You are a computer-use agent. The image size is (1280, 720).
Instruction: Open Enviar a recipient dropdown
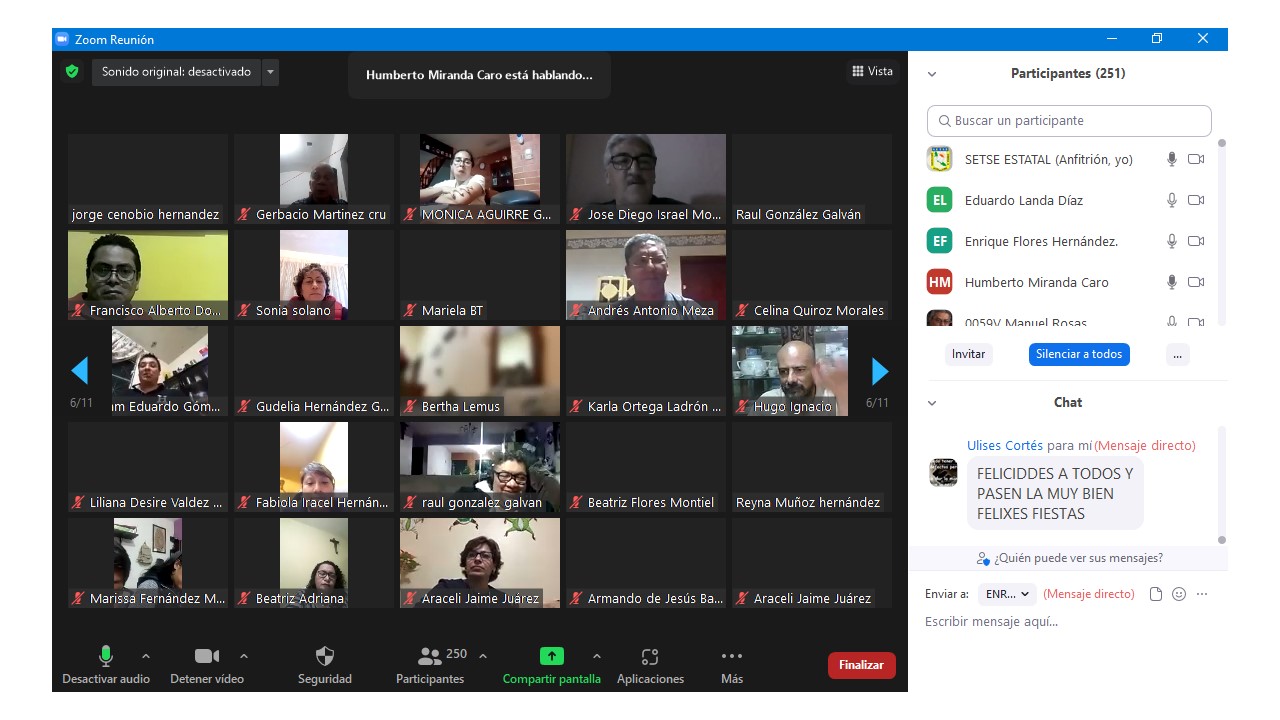(1008, 594)
